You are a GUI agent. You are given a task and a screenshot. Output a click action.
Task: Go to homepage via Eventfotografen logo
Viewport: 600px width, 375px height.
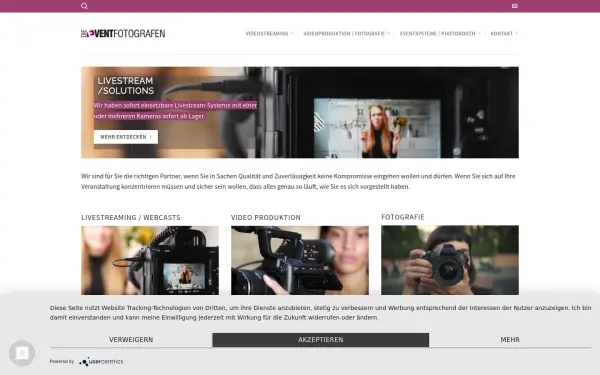123,33
